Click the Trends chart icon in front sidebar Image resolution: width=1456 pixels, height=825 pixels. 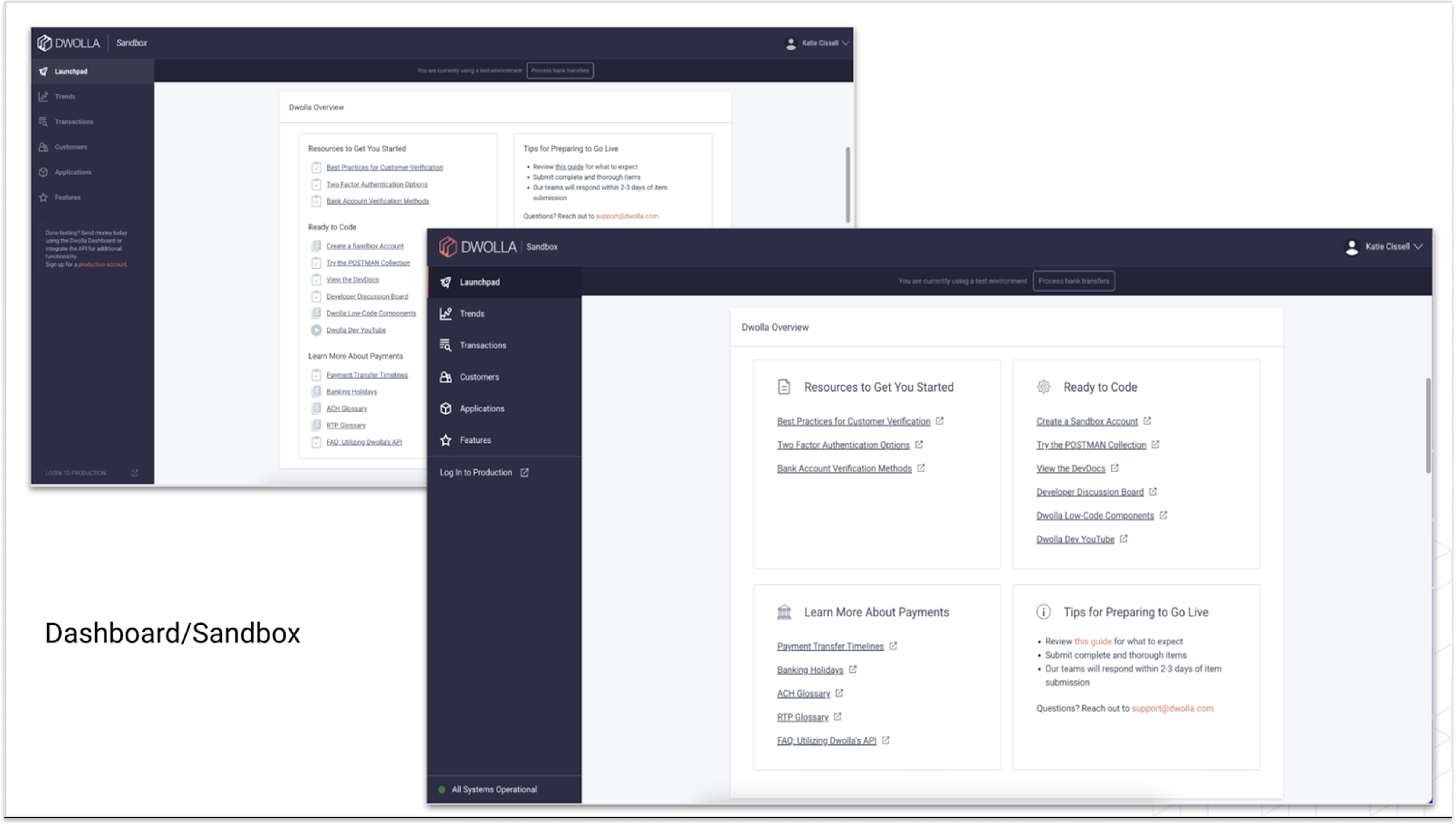pos(446,313)
